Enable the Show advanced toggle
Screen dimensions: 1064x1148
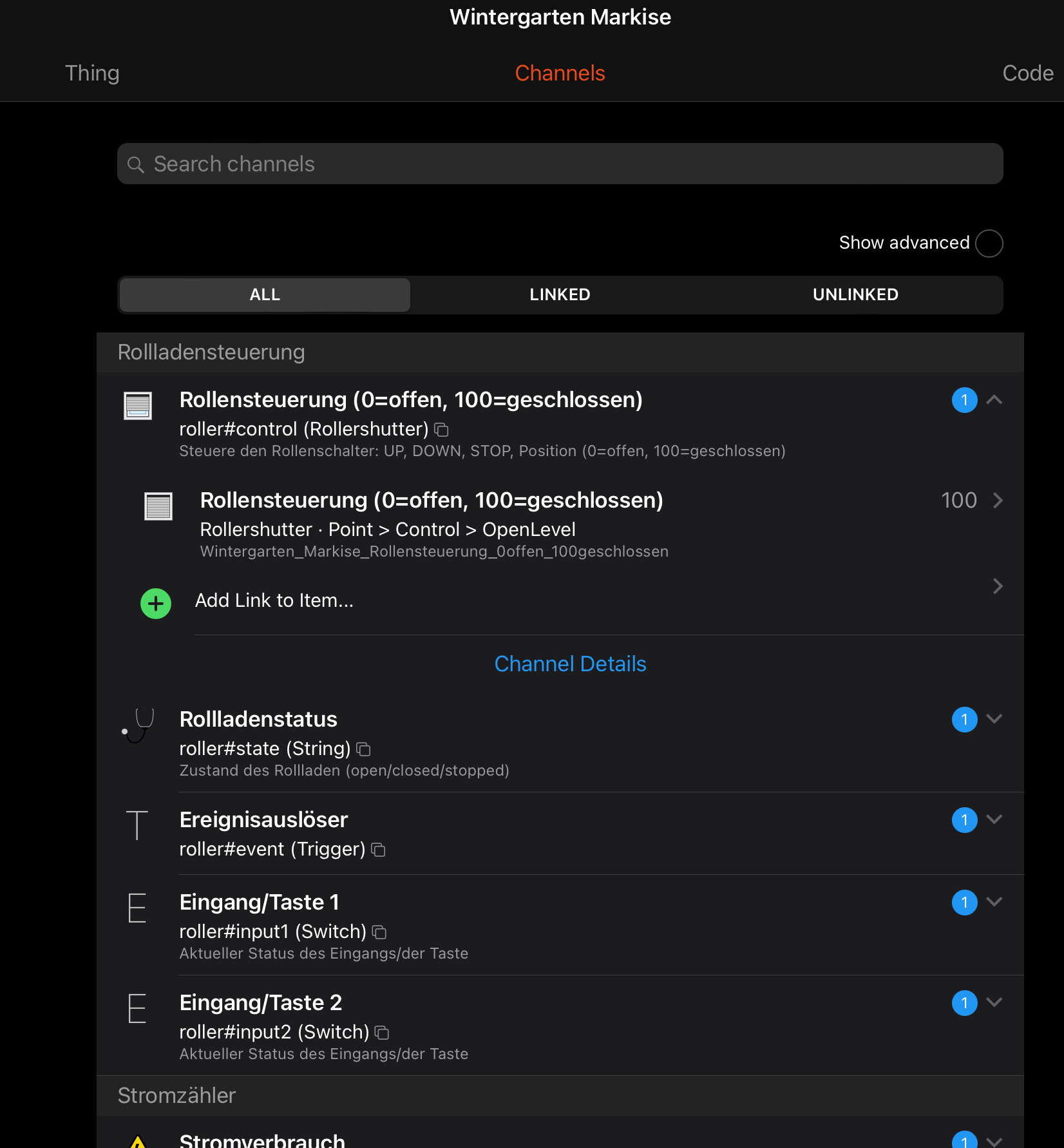pos(989,244)
